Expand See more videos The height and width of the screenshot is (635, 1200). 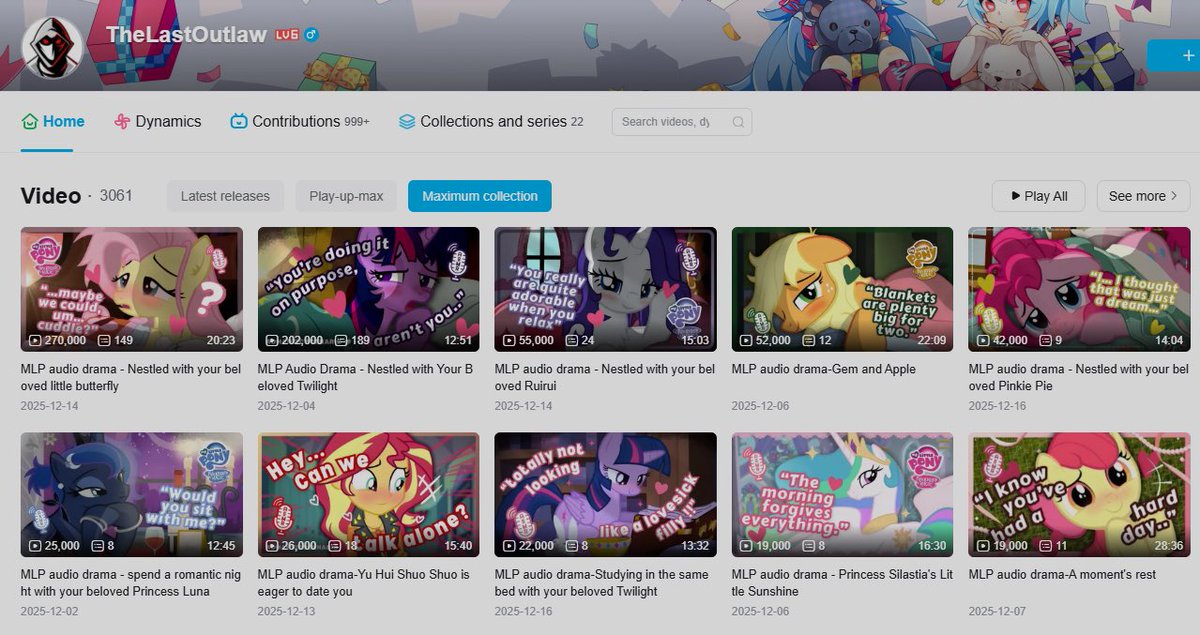coord(1143,196)
